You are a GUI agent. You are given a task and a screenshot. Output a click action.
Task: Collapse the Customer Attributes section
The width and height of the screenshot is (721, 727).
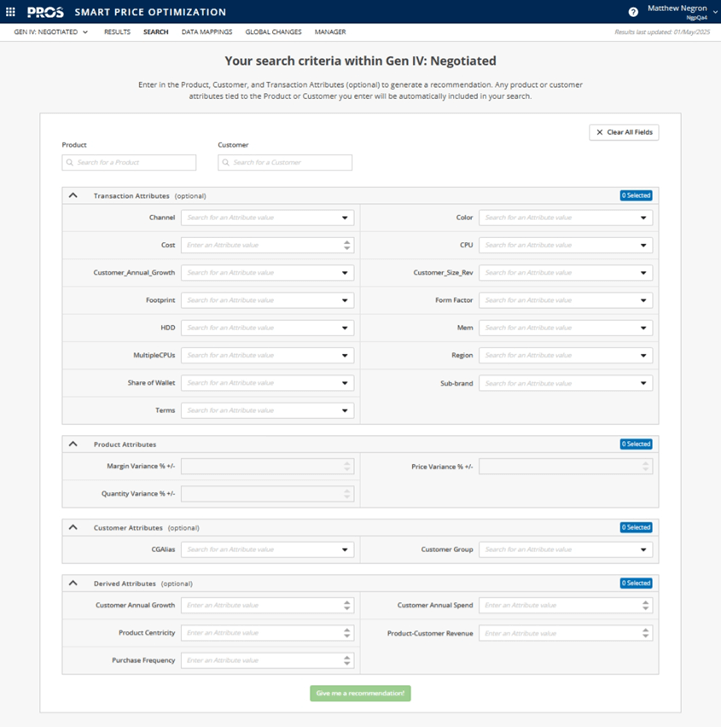[73, 527]
